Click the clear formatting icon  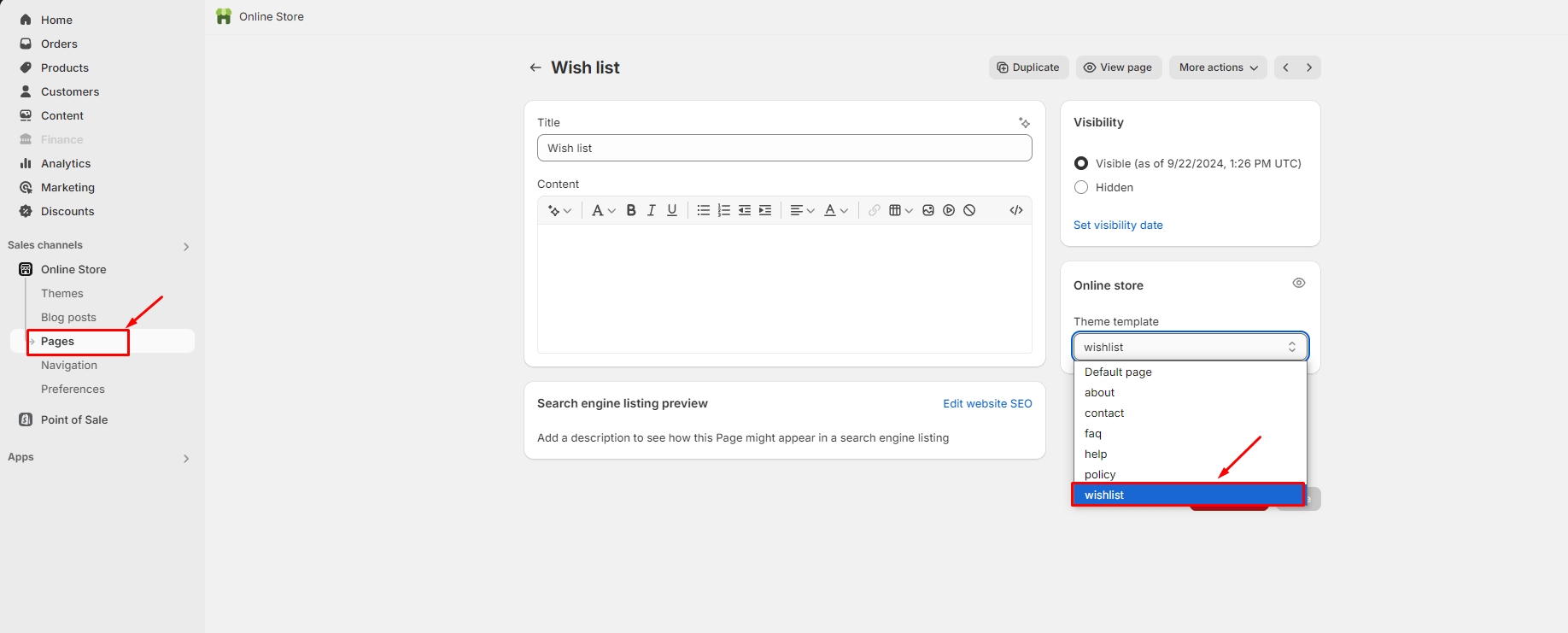tap(969, 210)
